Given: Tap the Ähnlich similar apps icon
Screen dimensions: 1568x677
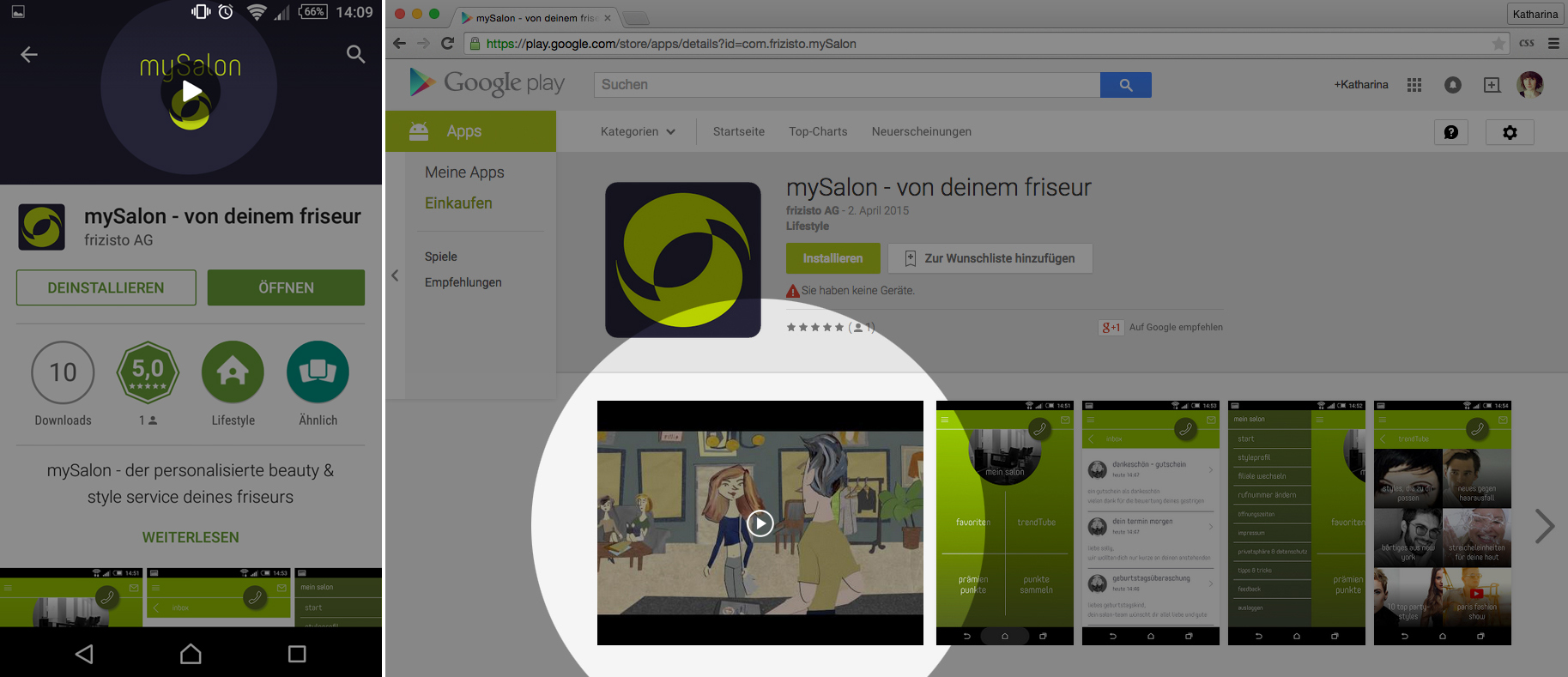Looking at the screenshot, I should click(318, 372).
